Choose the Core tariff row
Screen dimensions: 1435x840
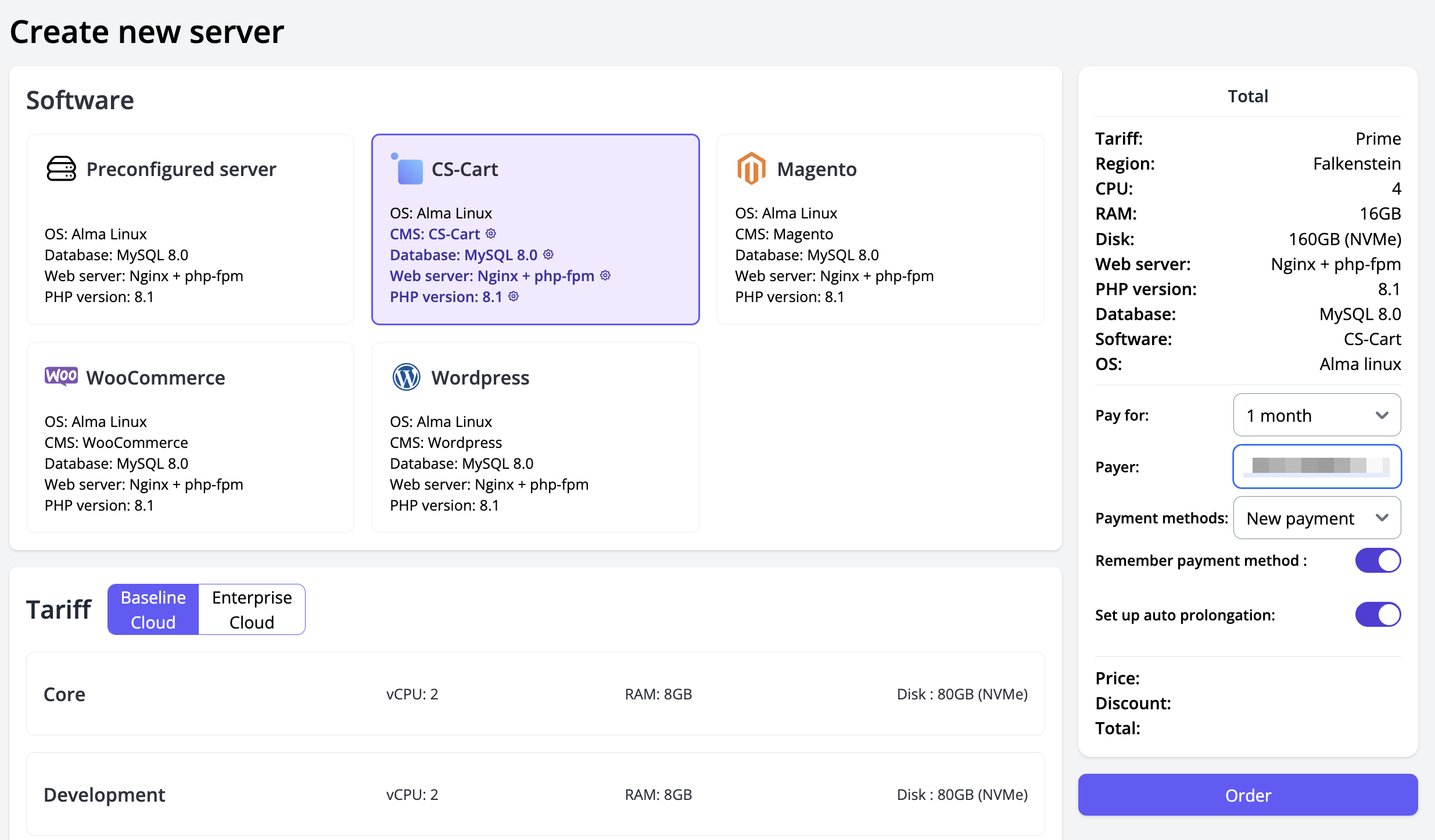(x=535, y=694)
